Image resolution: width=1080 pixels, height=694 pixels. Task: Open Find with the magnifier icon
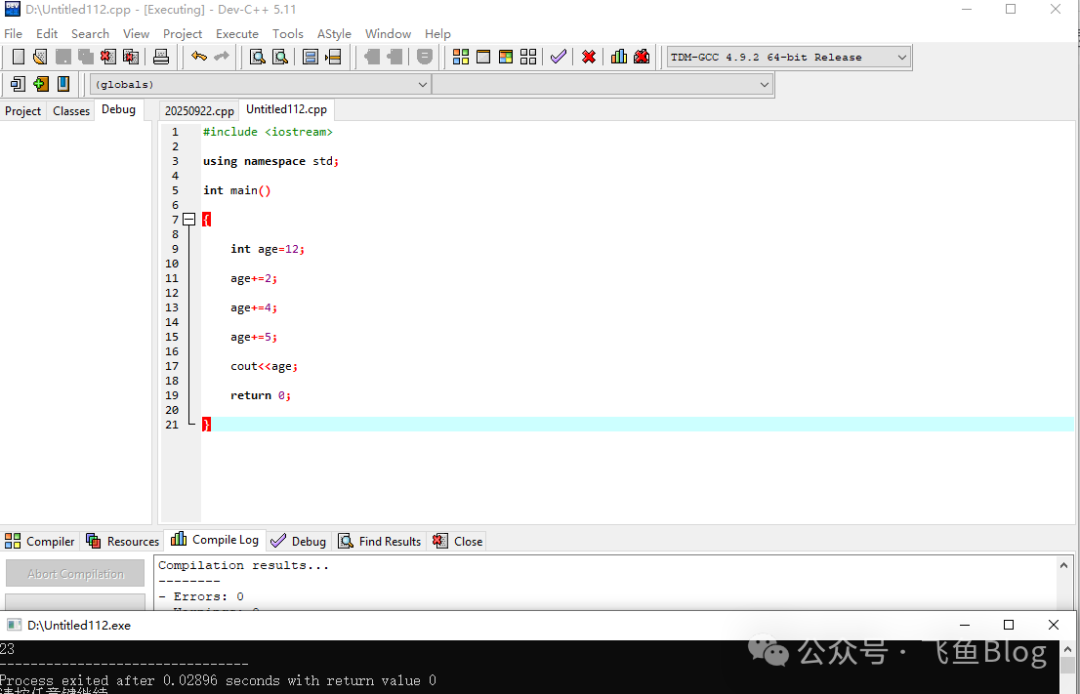click(257, 57)
